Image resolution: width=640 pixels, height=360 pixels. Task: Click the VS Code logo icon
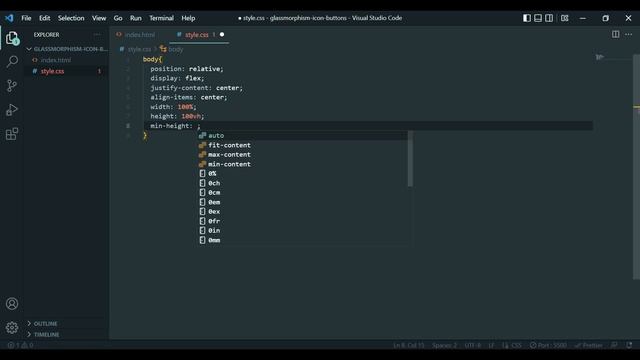[x=9, y=18]
